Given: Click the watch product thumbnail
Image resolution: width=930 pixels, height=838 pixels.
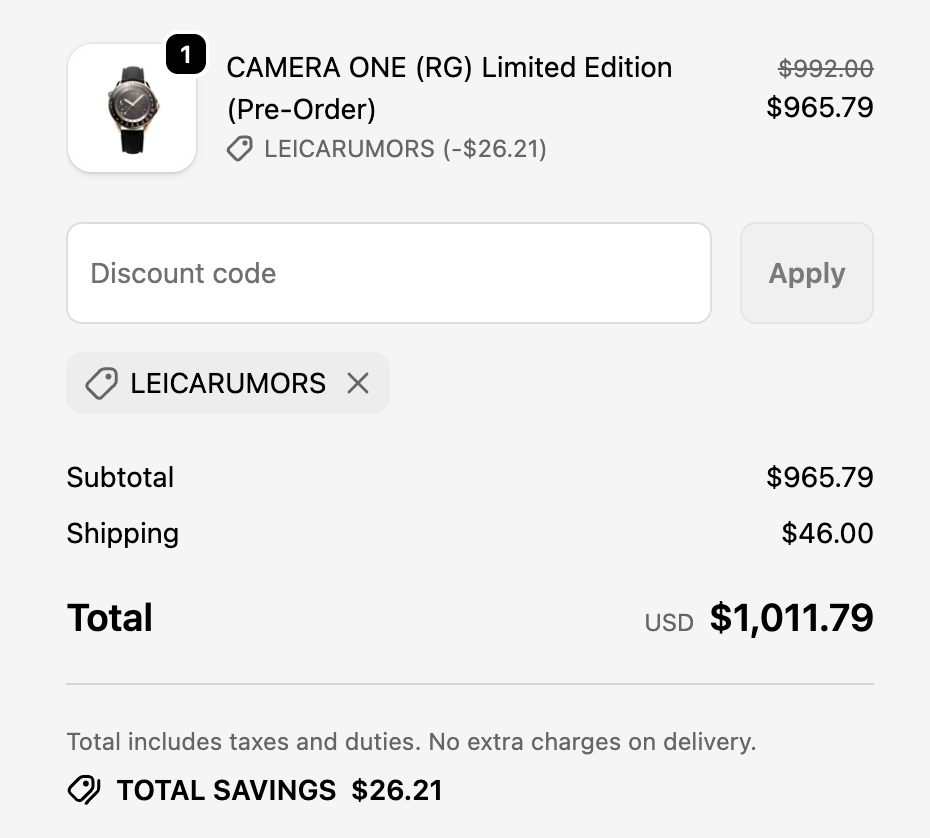Looking at the screenshot, I should coord(131,108).
